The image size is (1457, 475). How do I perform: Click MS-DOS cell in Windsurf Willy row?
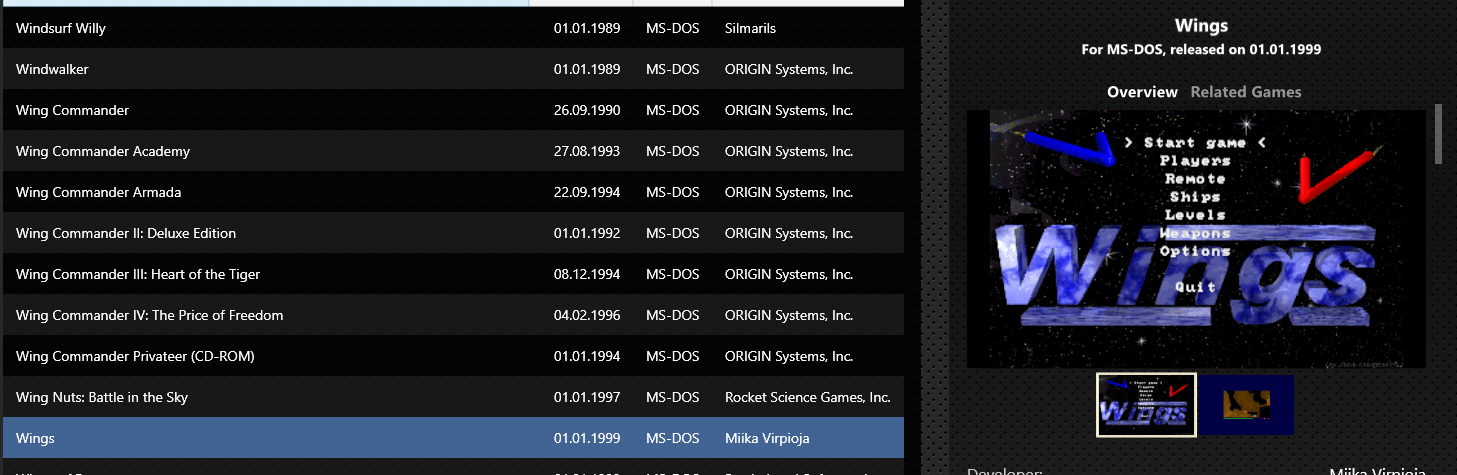(x=673, y=28)
